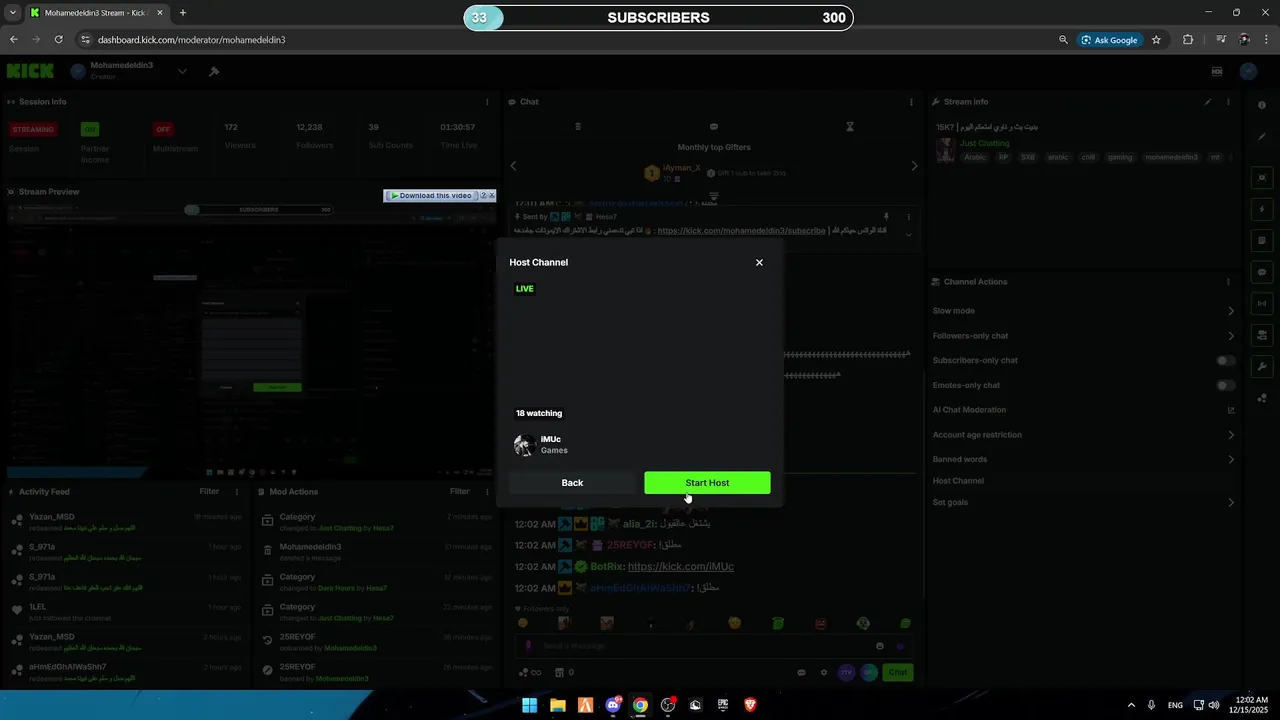Expand the Mohamedeldin3 channel dropdown
The height and width of the screenshot is (720, 1280).
point(182,72)
